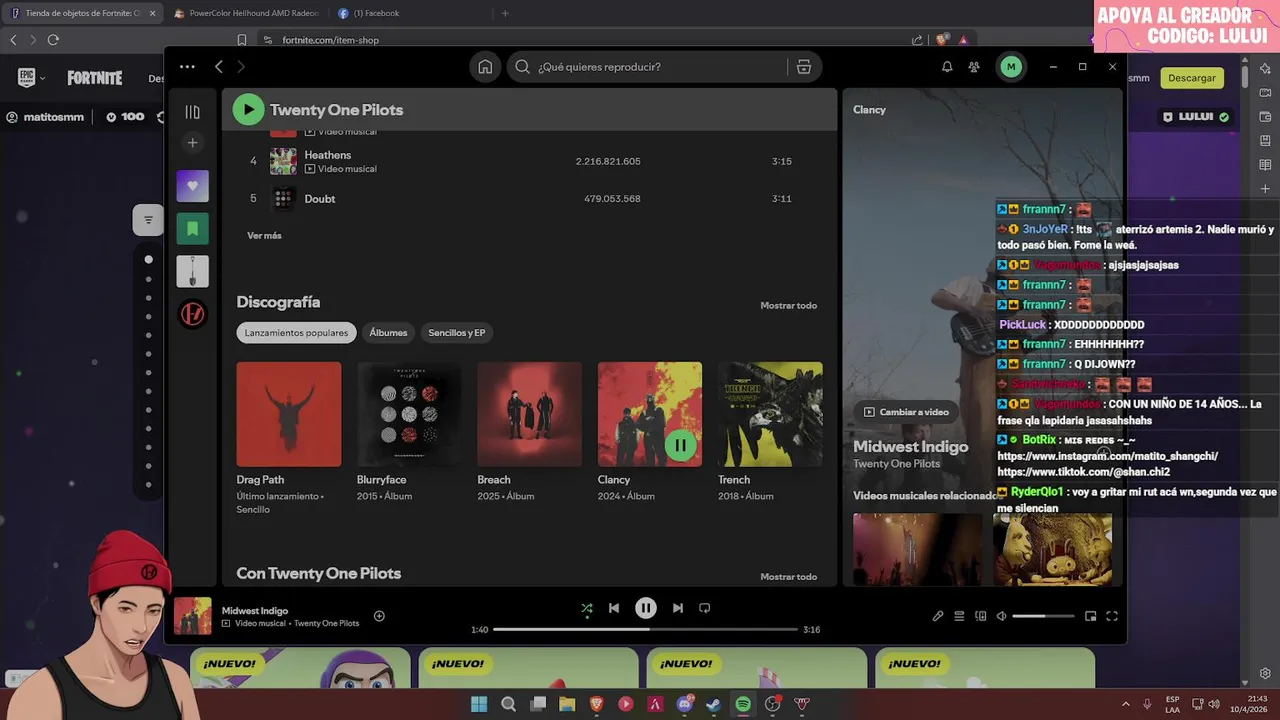Viewport: 1280px width, 720px height.
Task: Enter Spotify fullscreen view
Action: coord(1112,616)
